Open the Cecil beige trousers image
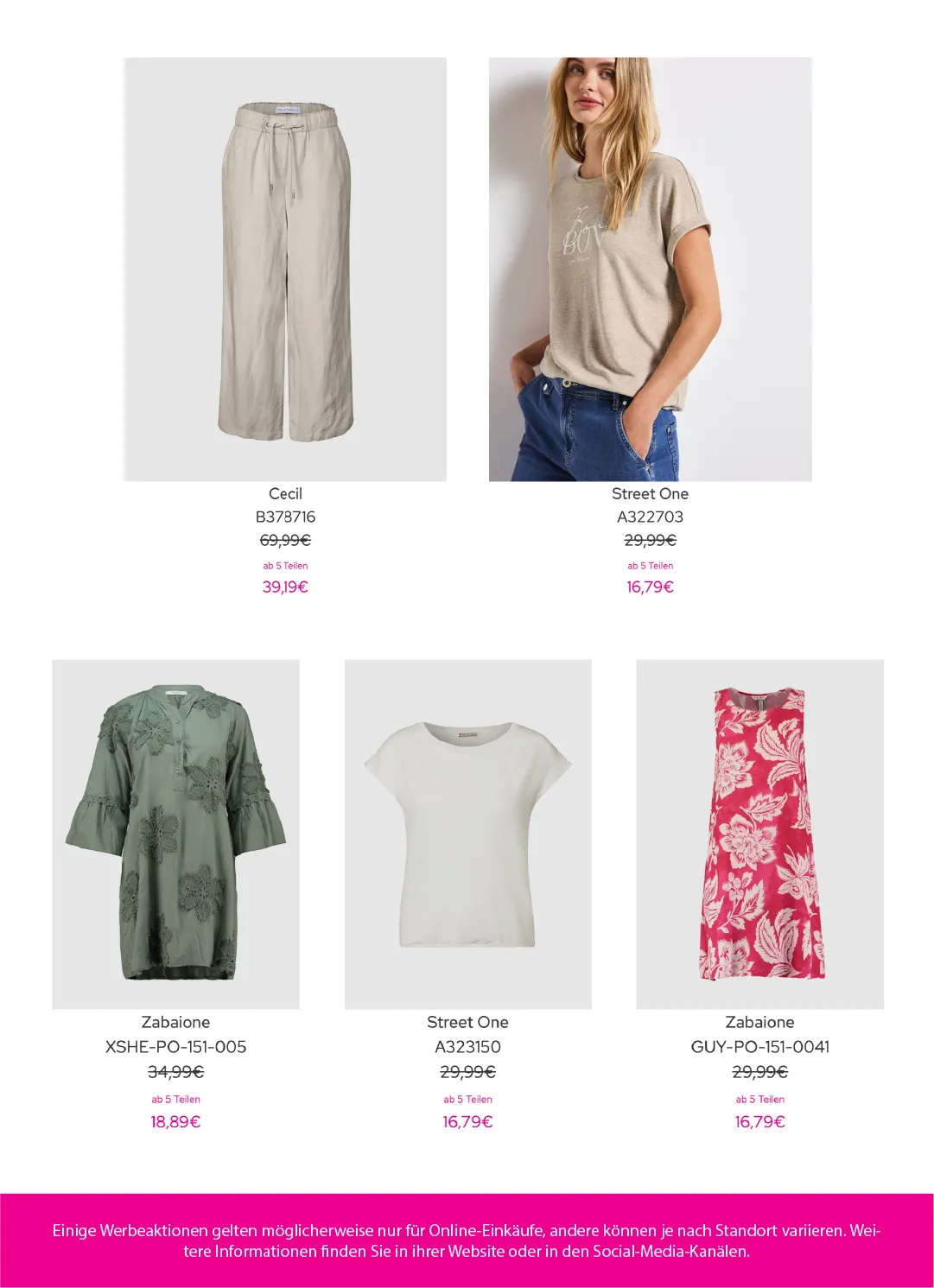 [285, 269]
